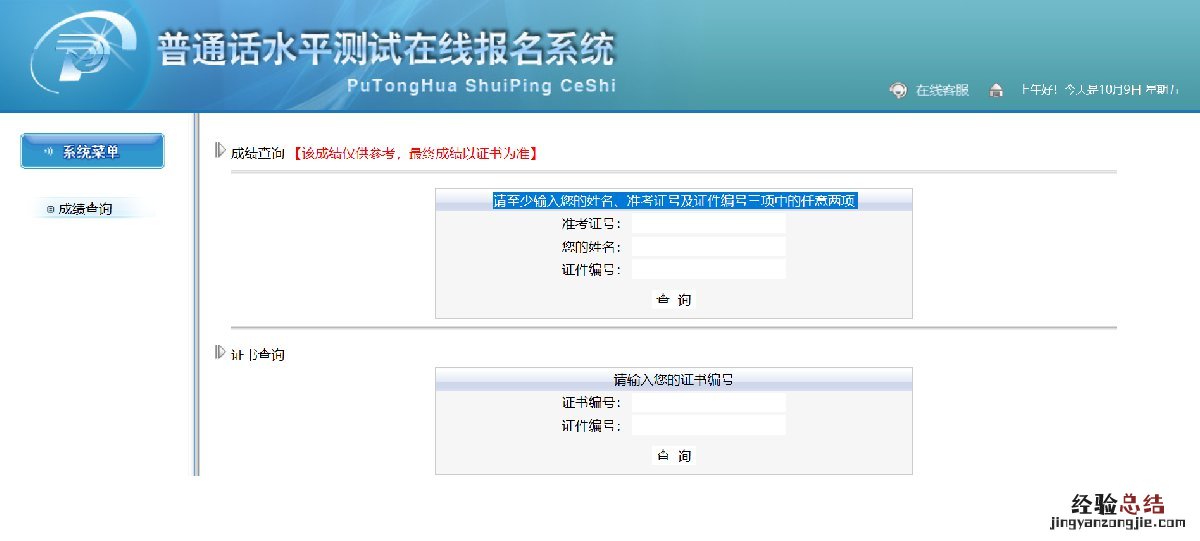Click the highlighted instruction text about 任意两项
Viewport: 1200px width, 541px height.
point(674,200)
